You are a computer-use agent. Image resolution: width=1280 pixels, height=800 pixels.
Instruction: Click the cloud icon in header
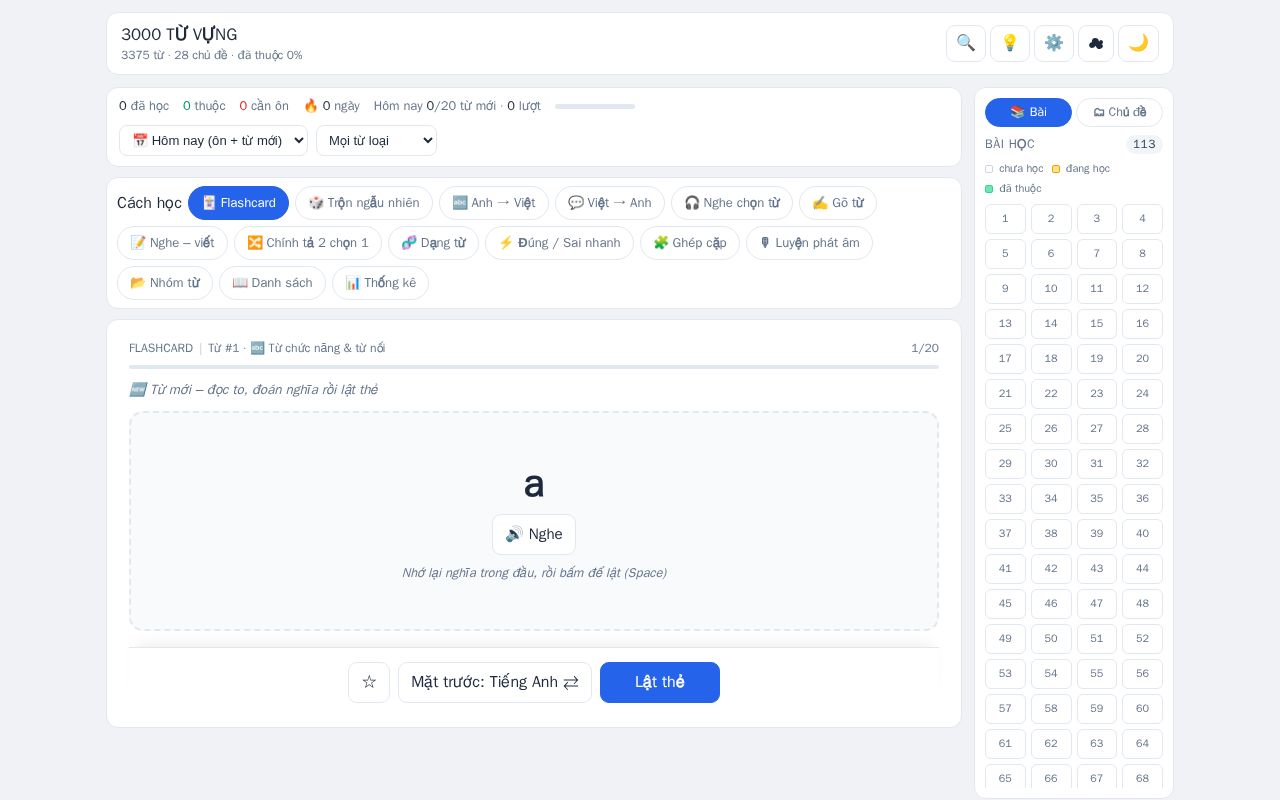1096,43
